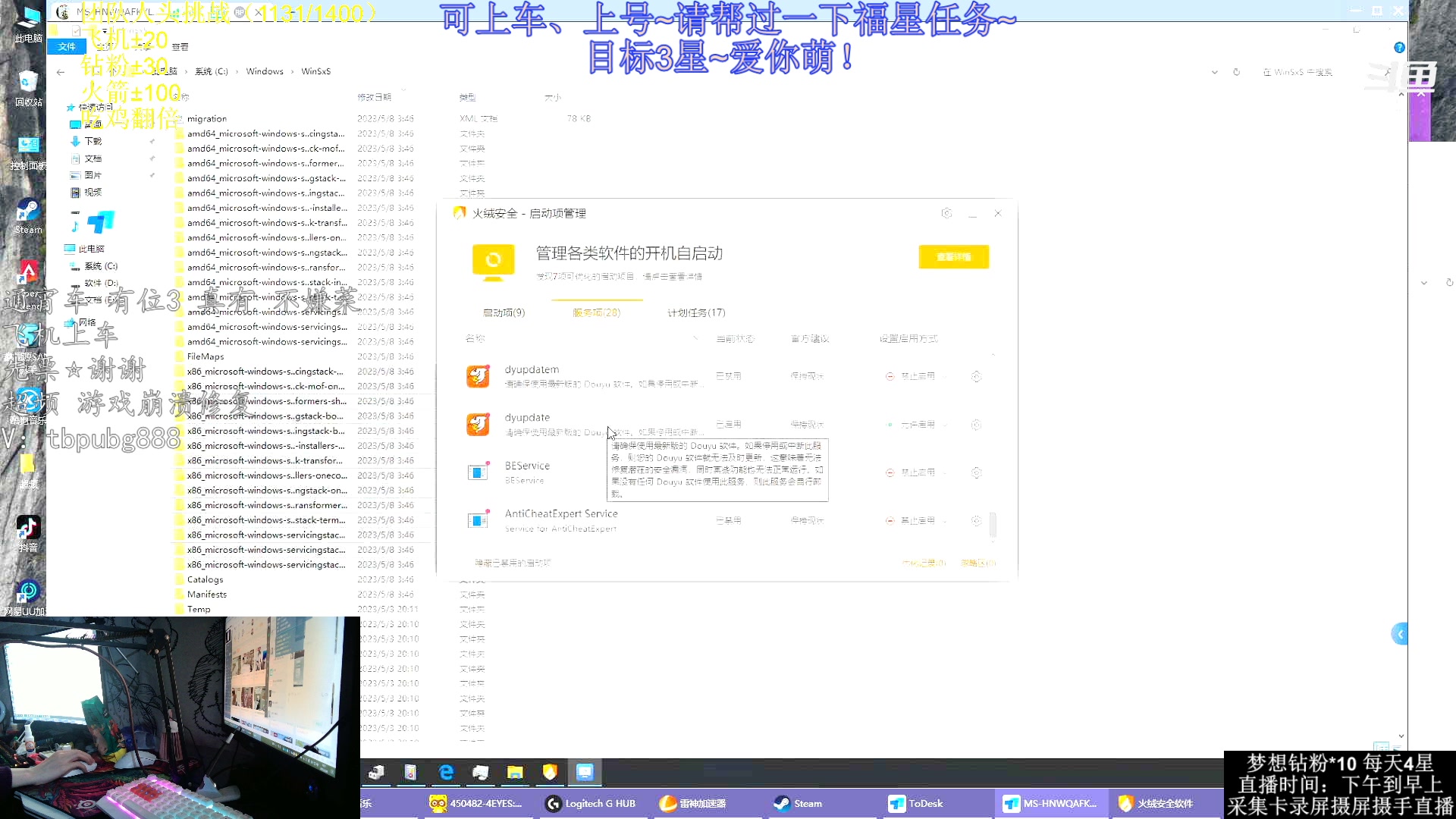The height and width of the screenshot is (819, 1456).
Task: Select dyupdate Douyu service icon
Action: pos(476,423)
